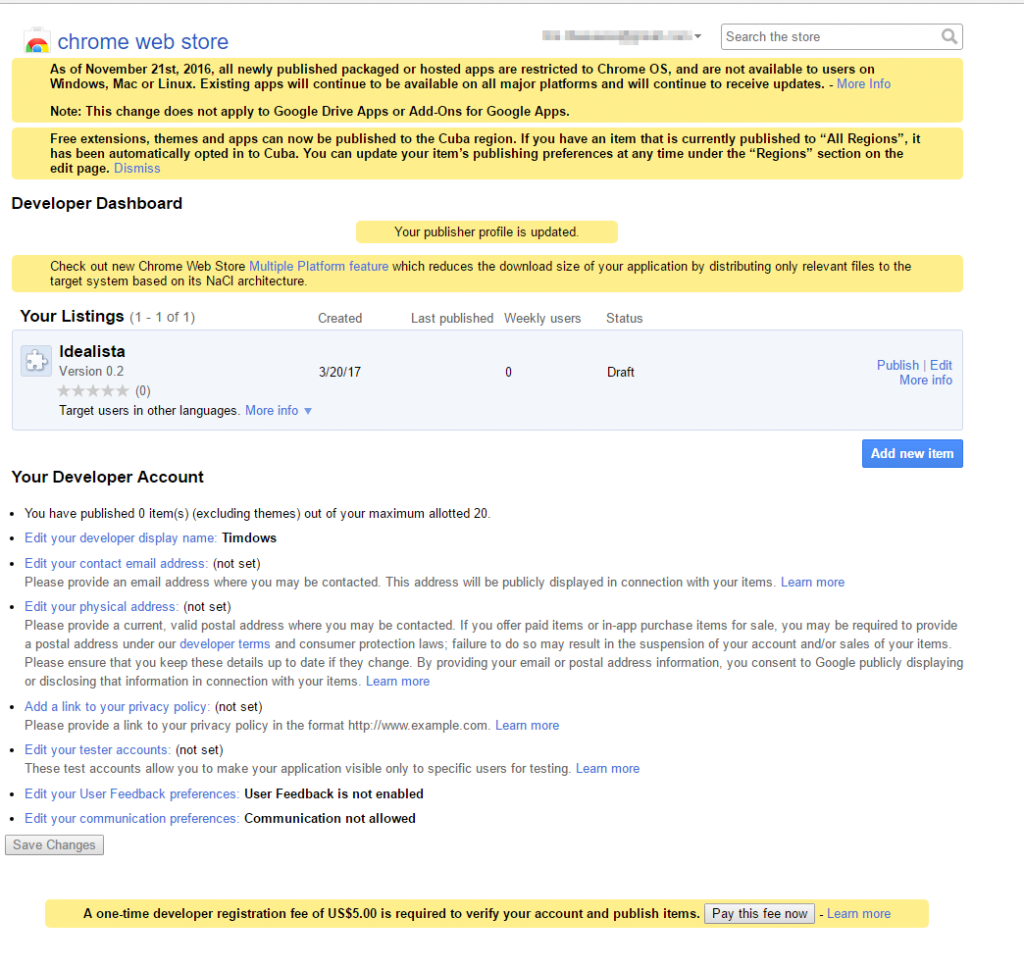Screen dimensions: 1024x969
Task: Edit your tester accounts
Action: (x=98, y=750)
